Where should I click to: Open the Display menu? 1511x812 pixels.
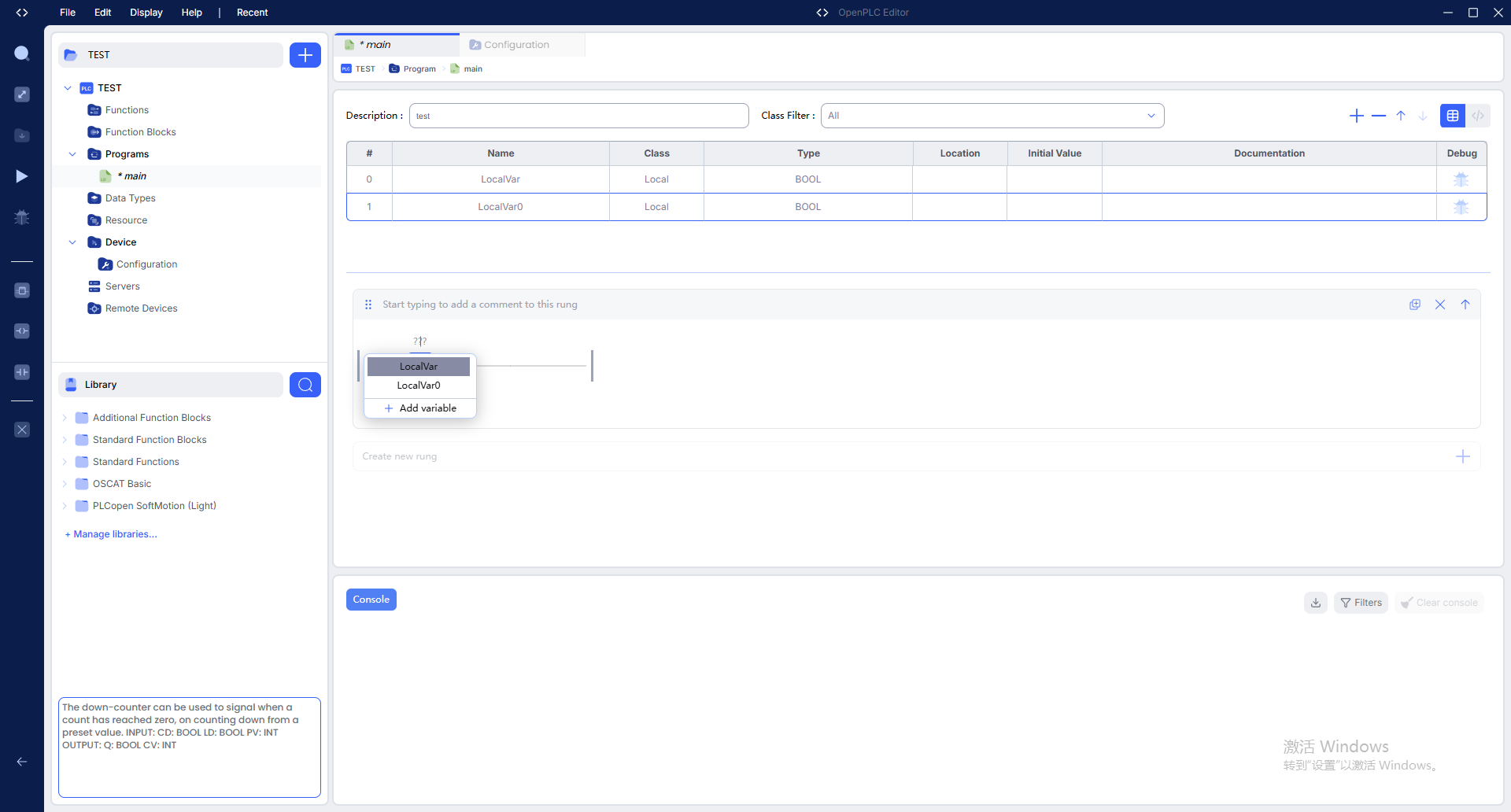pos(146,13)
